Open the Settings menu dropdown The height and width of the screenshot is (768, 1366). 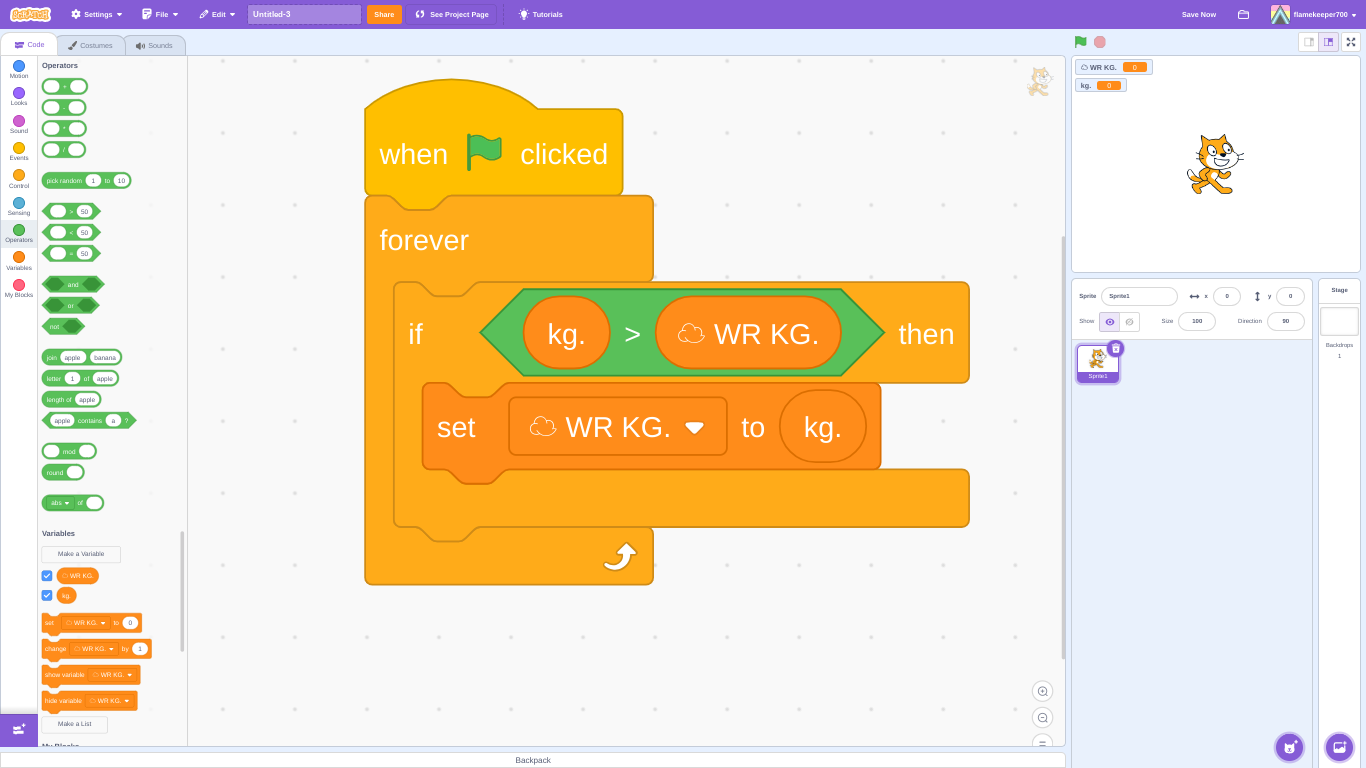point(97,14)
